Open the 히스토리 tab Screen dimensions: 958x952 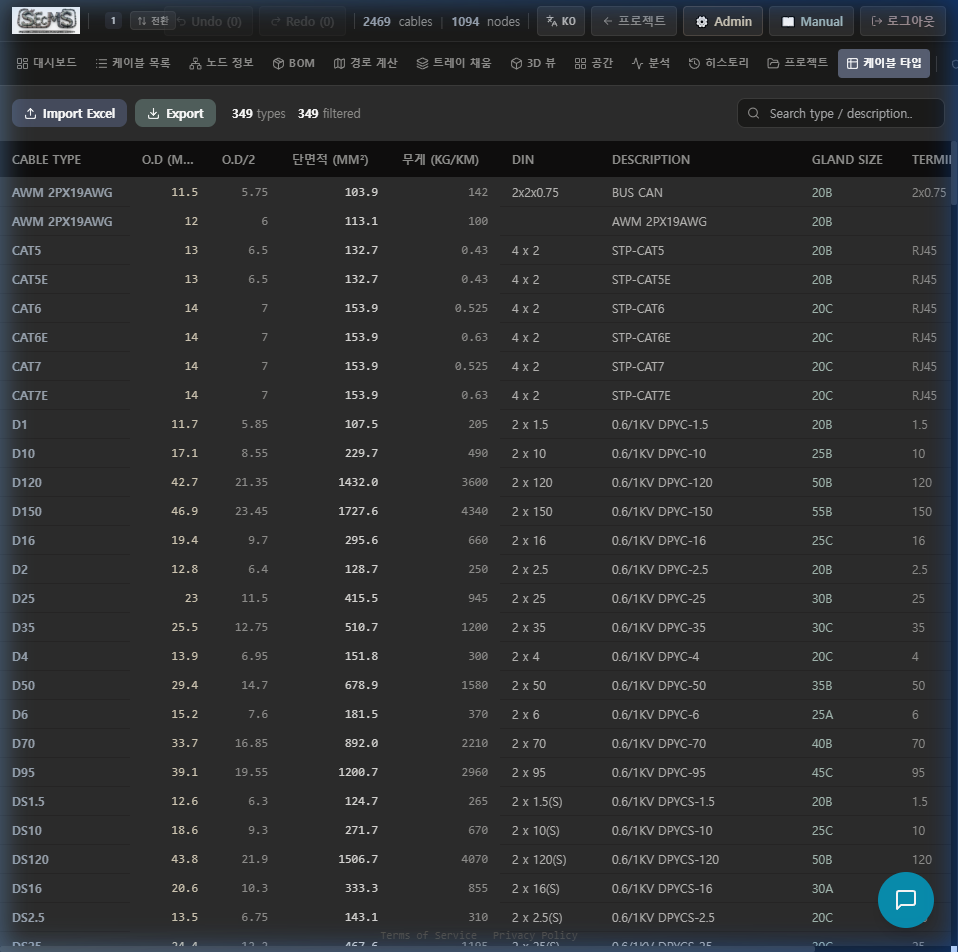718,63
